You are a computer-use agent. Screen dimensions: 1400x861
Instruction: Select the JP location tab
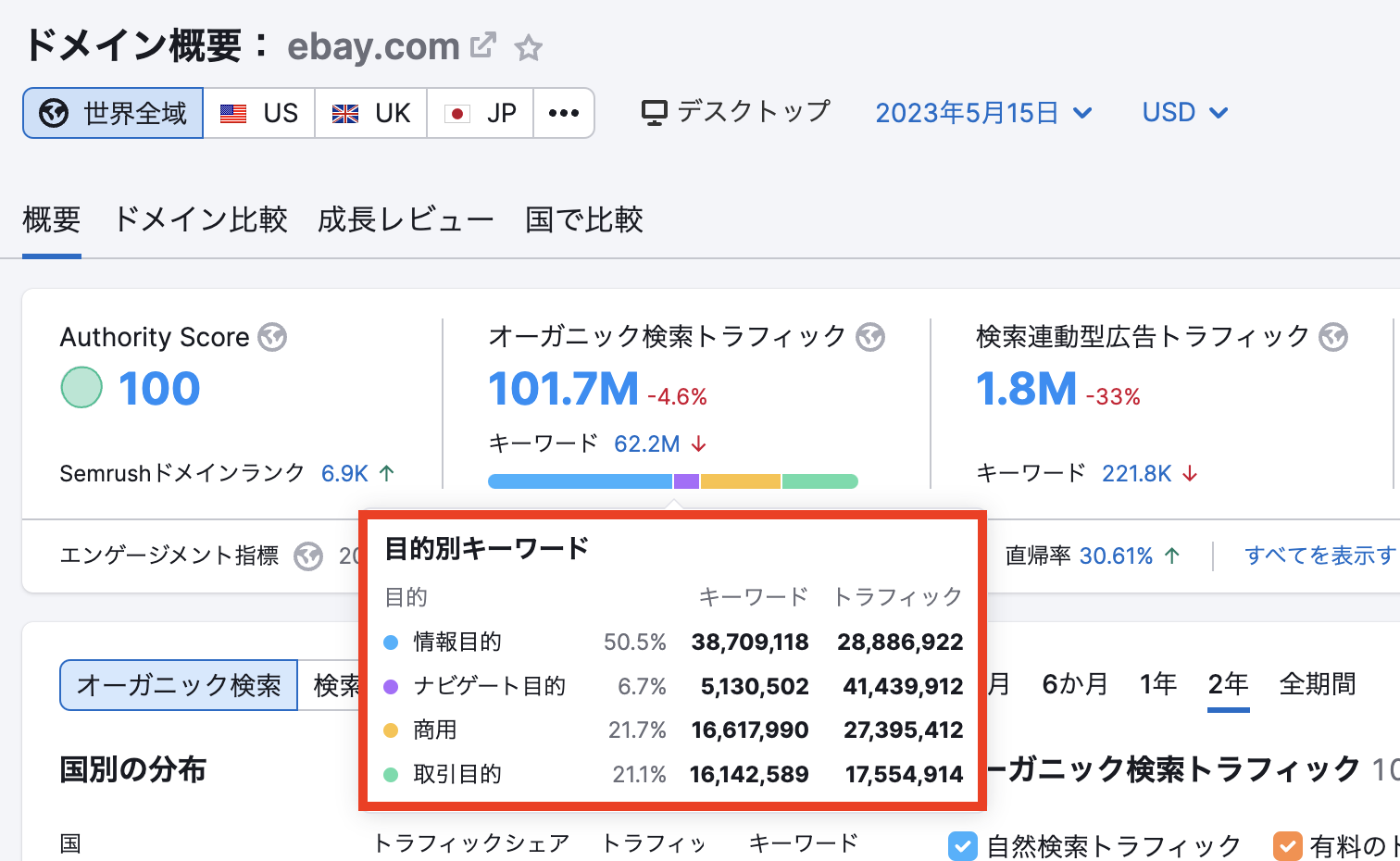481,112
